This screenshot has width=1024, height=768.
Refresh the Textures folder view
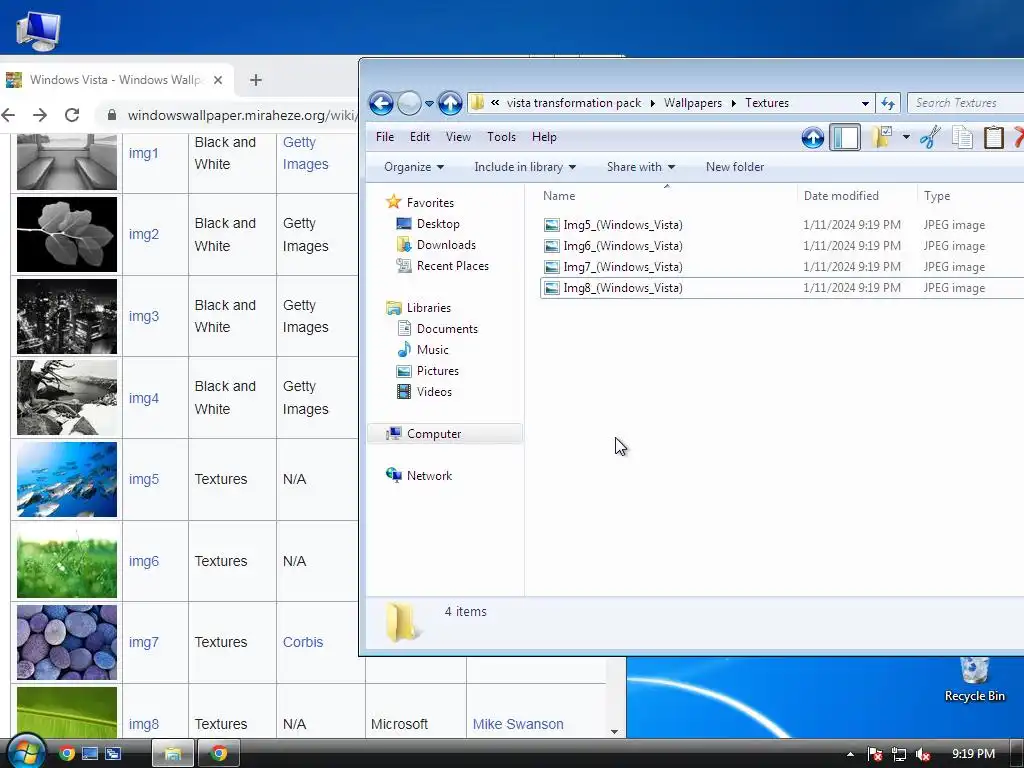click(888, 103)
